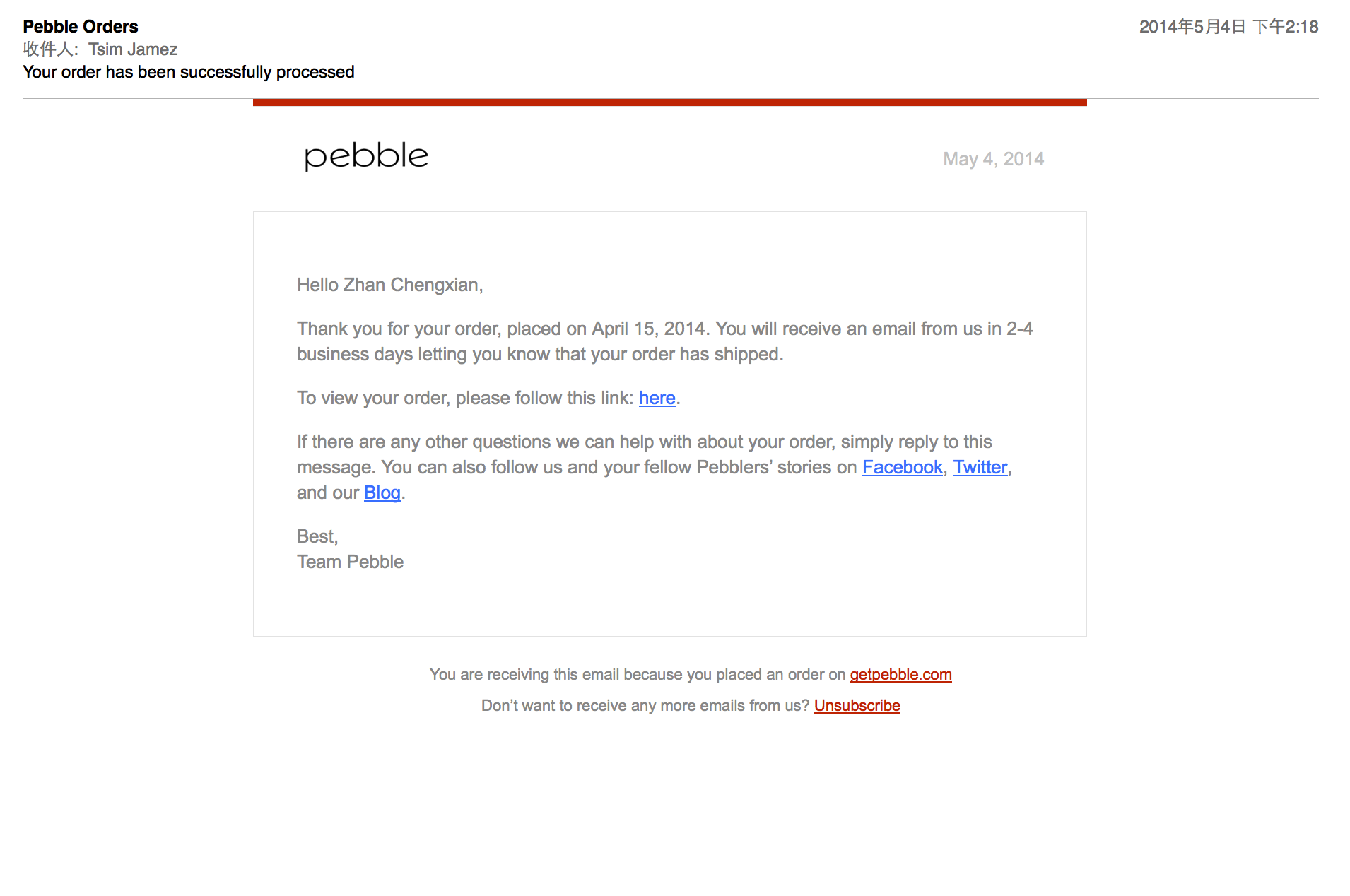Click recipient name Tsim Jamez
Image resolution: width=1350 pixels, height=896 pixels.
(x=133, y=49)
